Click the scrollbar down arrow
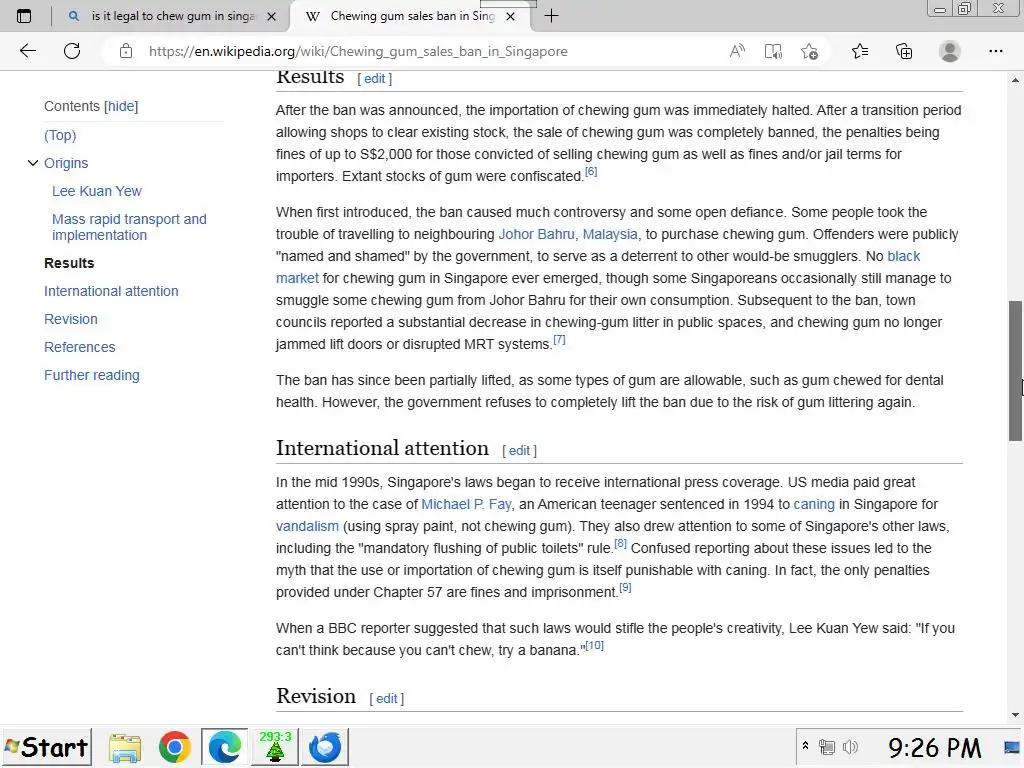This screenshot has height=768, width=1024. (1015, 715)
